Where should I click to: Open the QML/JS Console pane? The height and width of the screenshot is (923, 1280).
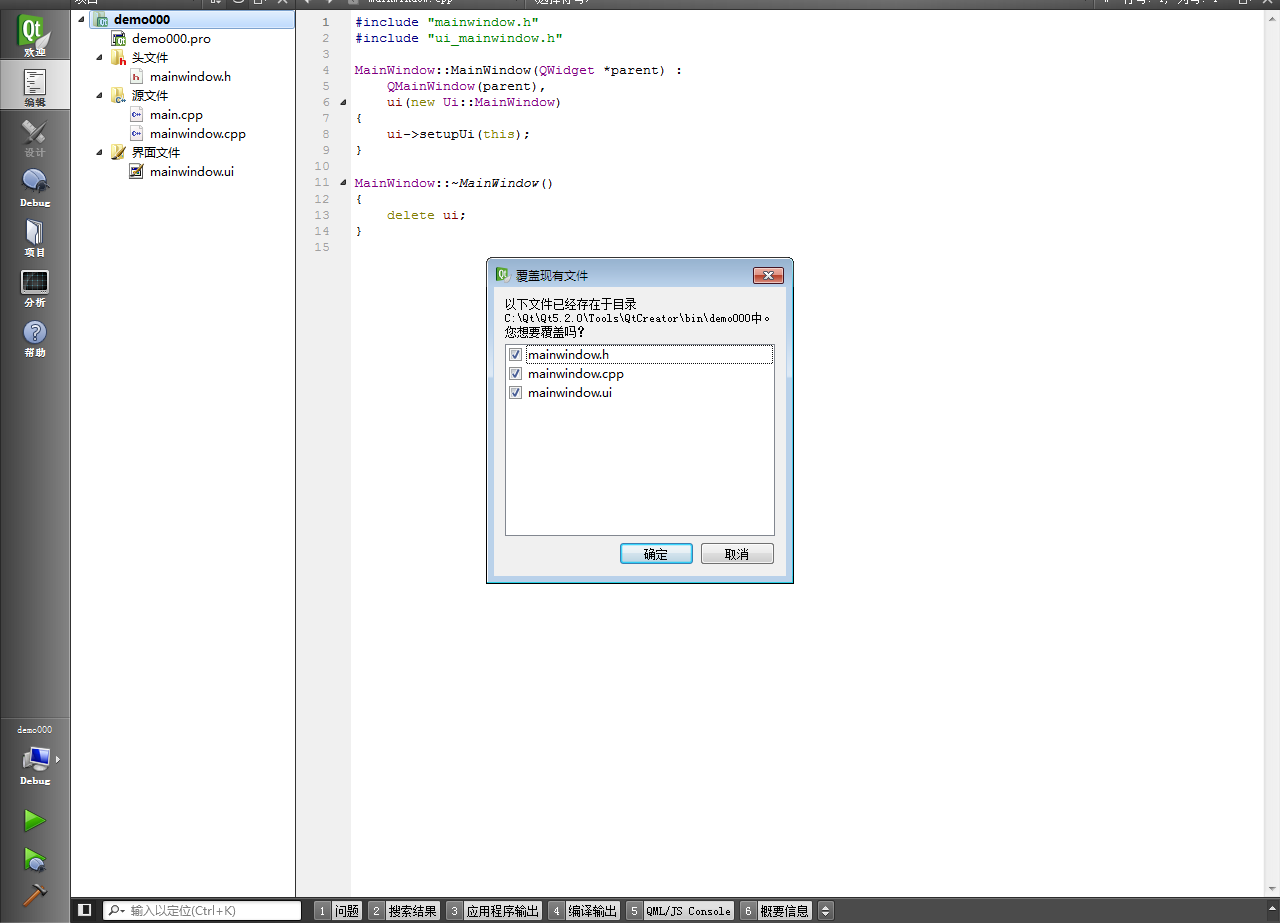pyautogui.click(x=680, y=911)
